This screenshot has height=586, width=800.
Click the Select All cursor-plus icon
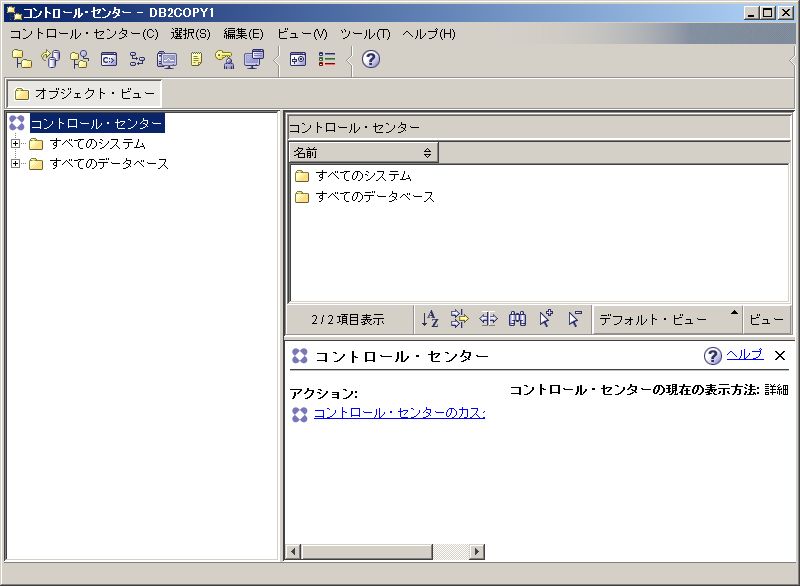click(546, 319)
